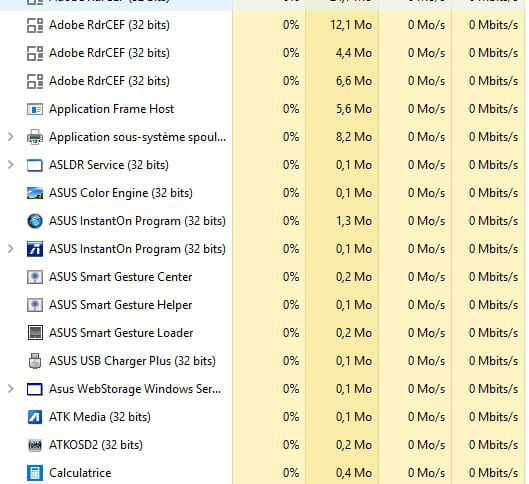The width and height of the screenshot is (529, 484).
Task: Click the Calculatrice calculator icon
Action: click(x=35, y=473)
